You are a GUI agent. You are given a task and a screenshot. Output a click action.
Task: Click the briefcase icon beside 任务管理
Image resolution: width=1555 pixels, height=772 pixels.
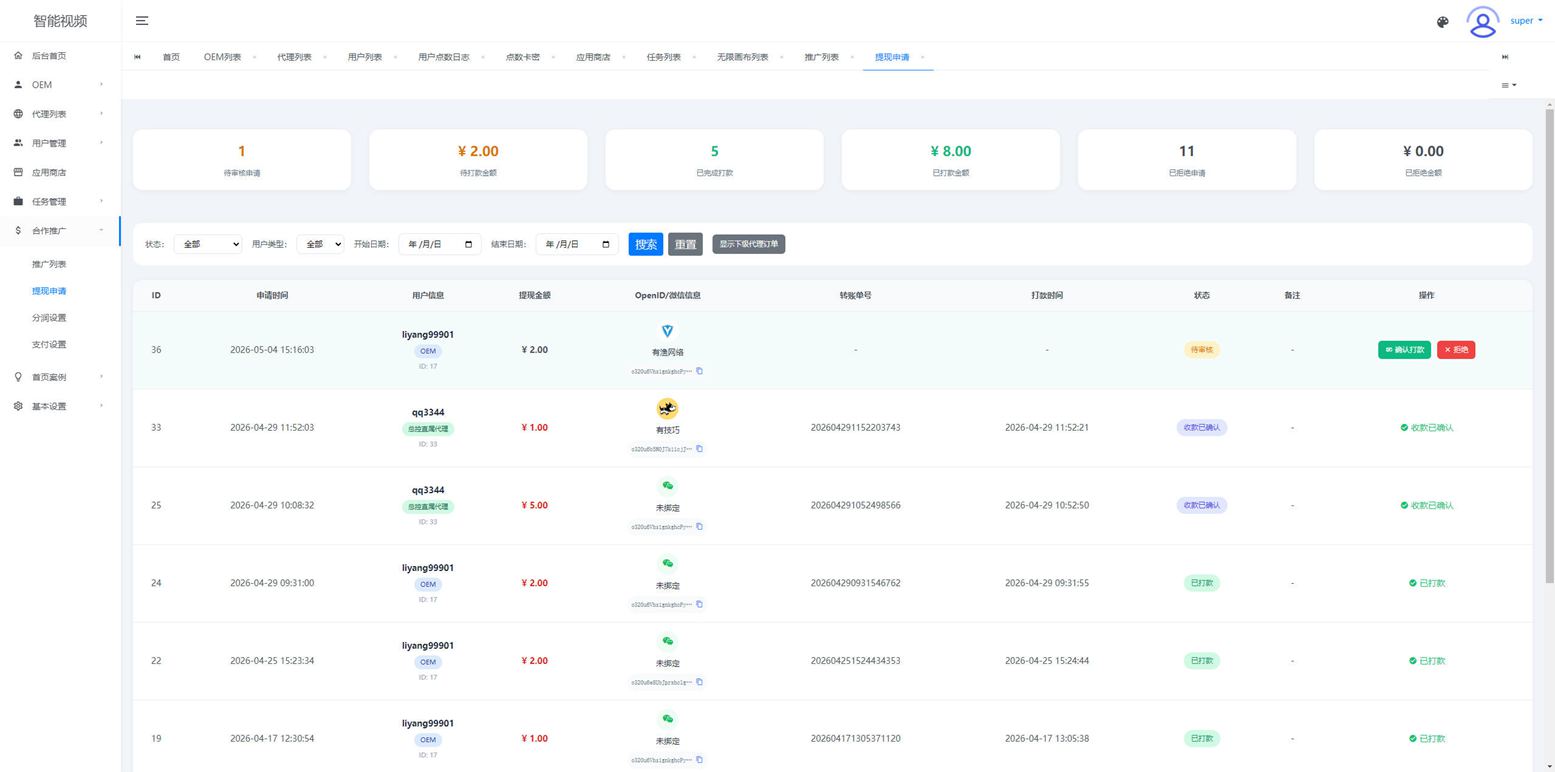18,201
